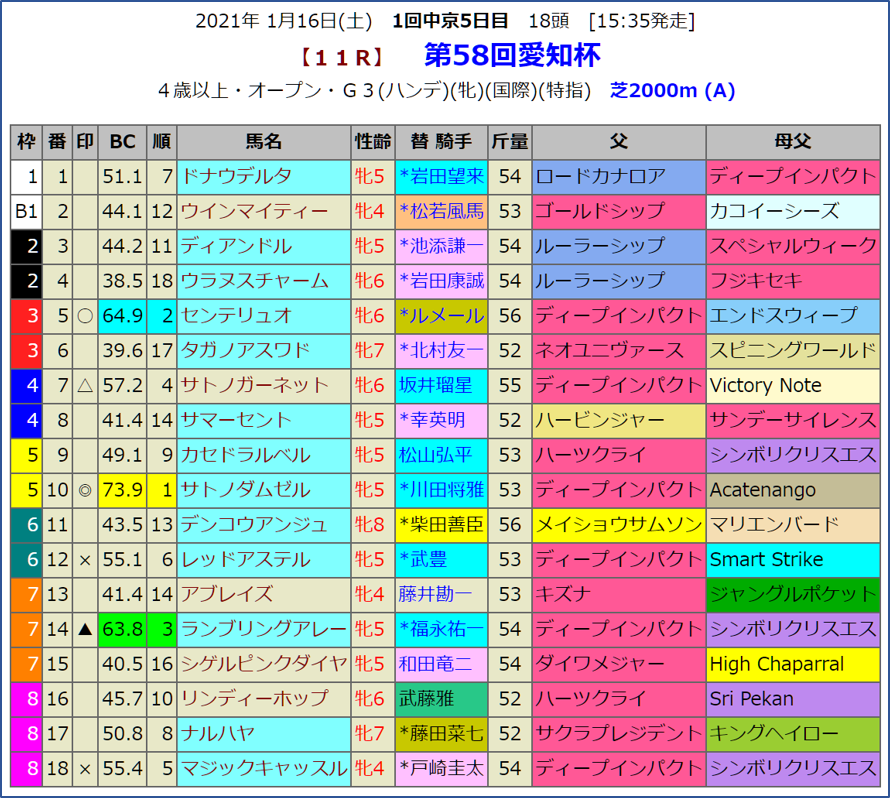Image resolution: width=890 pixels, height=798 pixels.
Task: Click the × mark on レッドアステル row
Action: [x=86, y=559]
